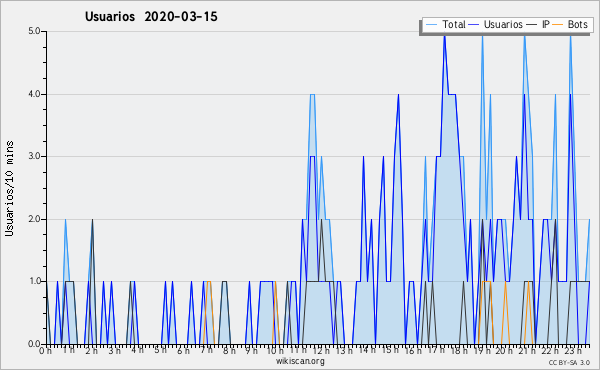Click the '6 h' x-axis label
This screenshot has width=600, height=370.
pos(183,351)
